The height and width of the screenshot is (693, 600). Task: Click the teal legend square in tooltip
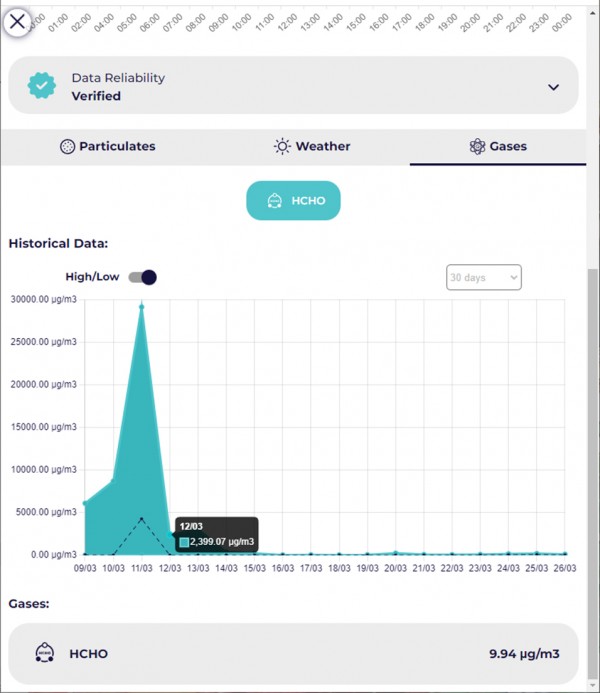tap(184, 543)
